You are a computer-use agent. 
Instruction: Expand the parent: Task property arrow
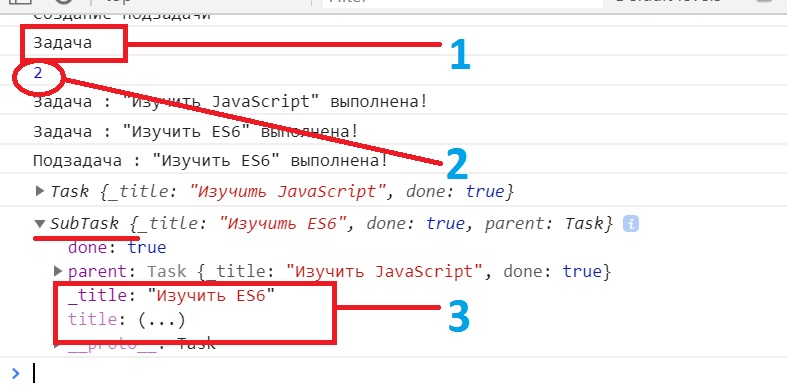pos(59,272)
